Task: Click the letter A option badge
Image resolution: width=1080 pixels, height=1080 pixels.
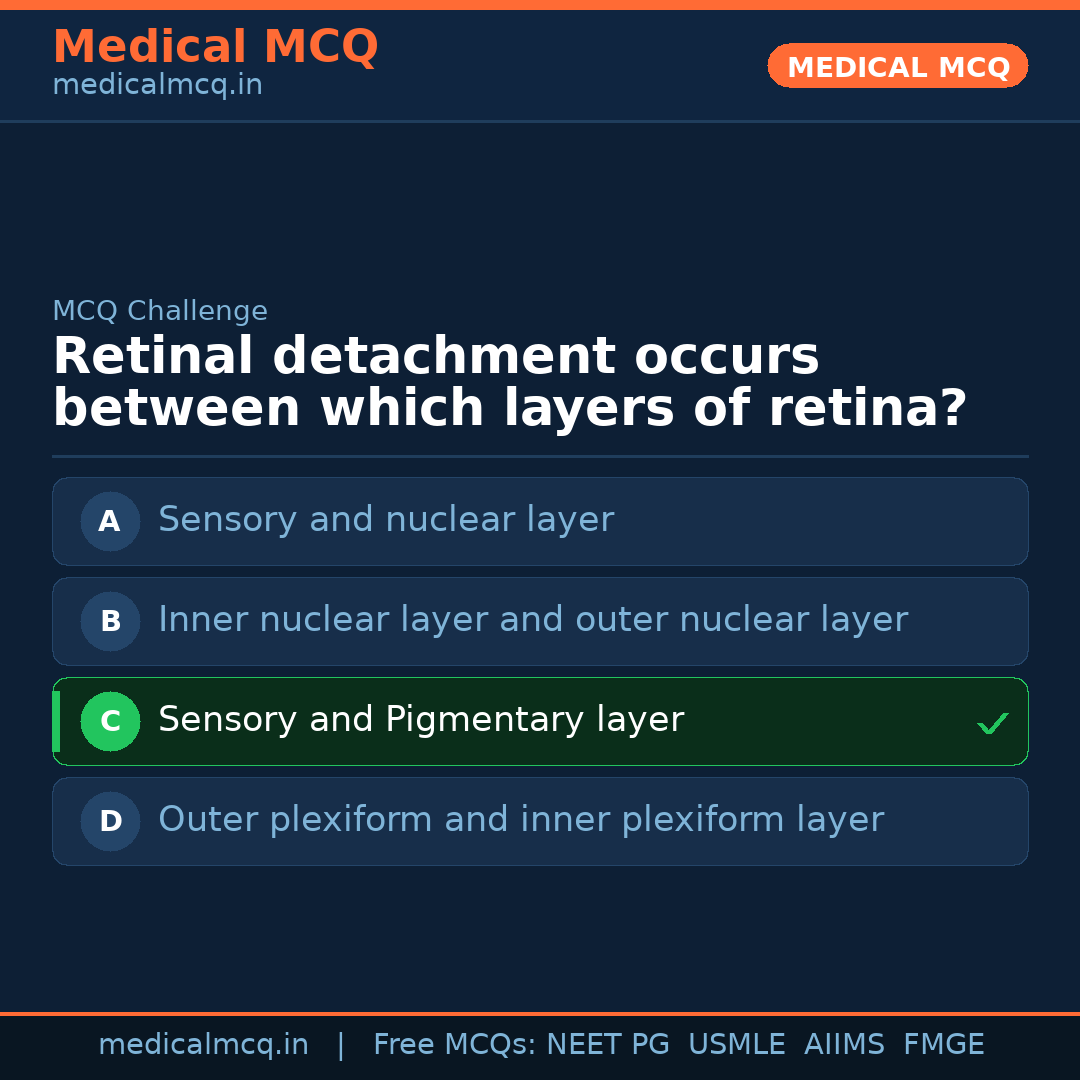Action: pos(110,521)
